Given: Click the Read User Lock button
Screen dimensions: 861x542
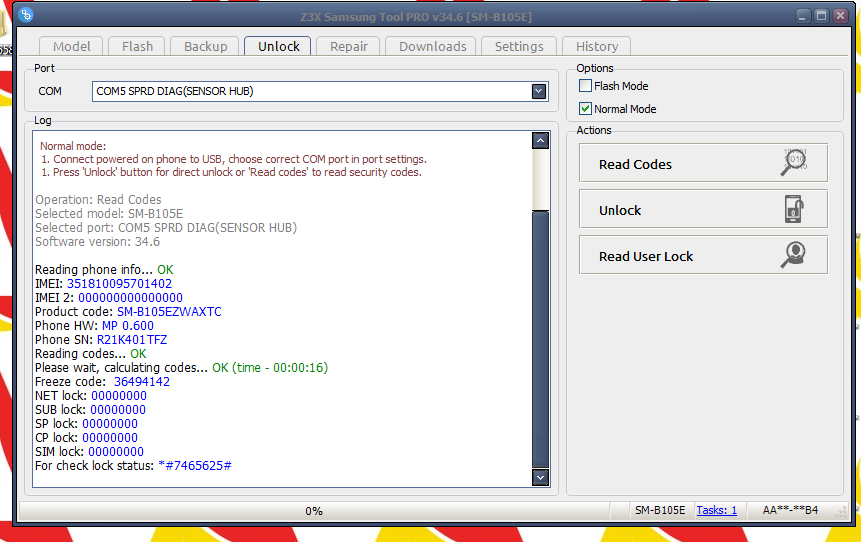Looking at the screenshot, I should [x=703, y=255].
